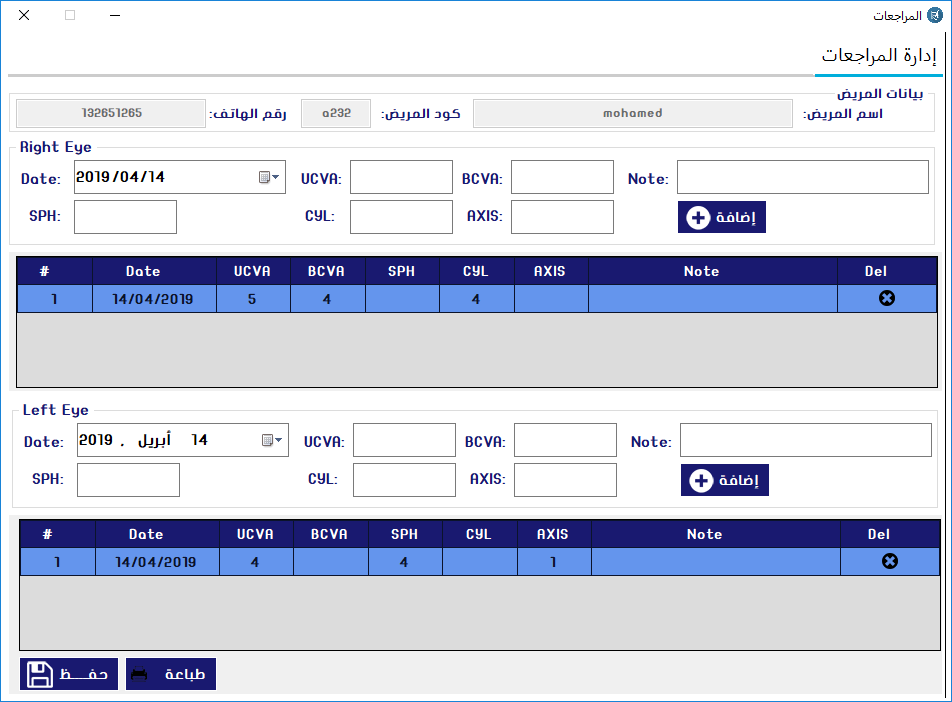The width and height of the screenshot is (952, 702).
Task: Focus the Left Eye SPH input field
Action: point(128,480)
